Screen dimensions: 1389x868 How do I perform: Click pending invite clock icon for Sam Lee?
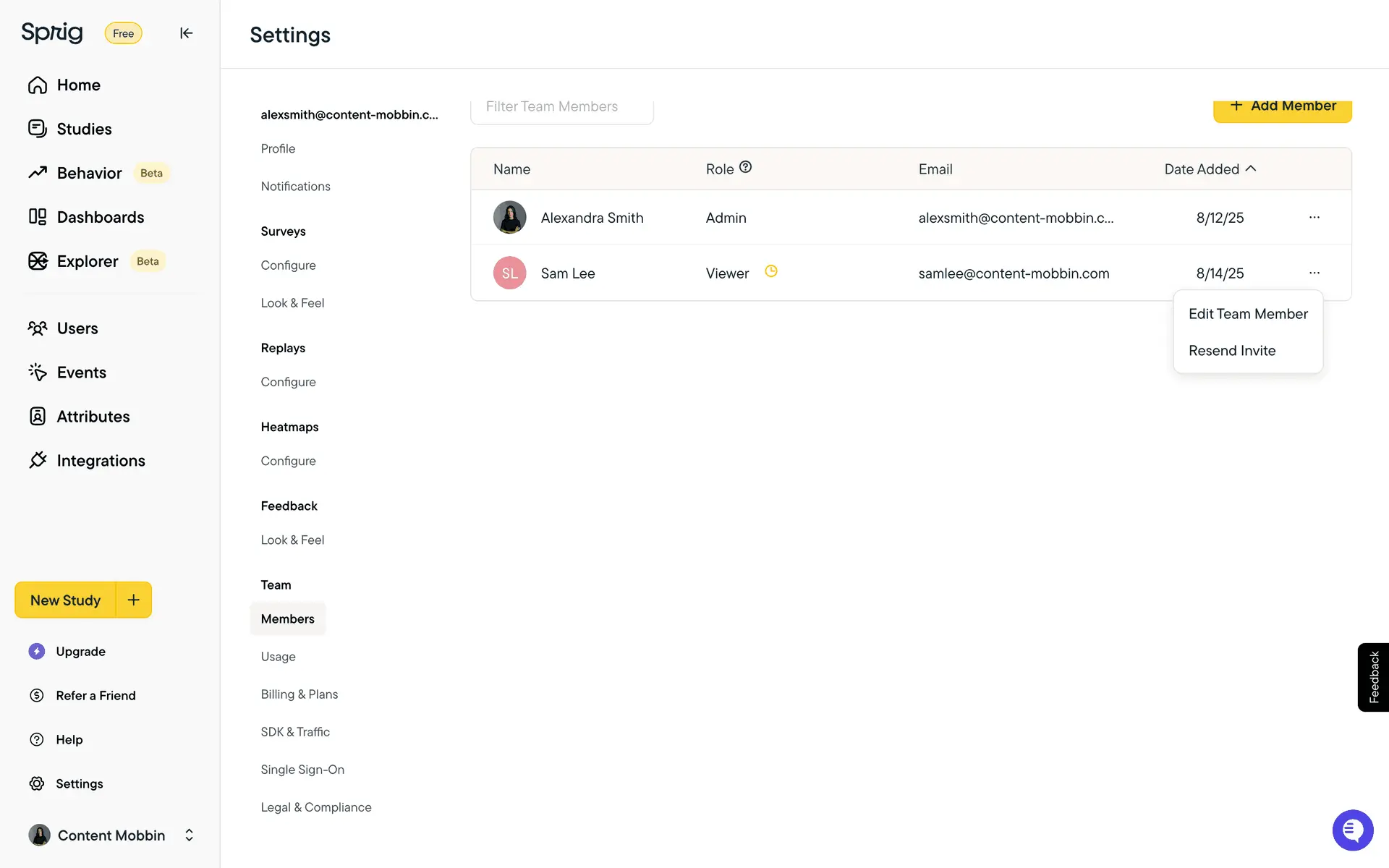tap(771, 271)
